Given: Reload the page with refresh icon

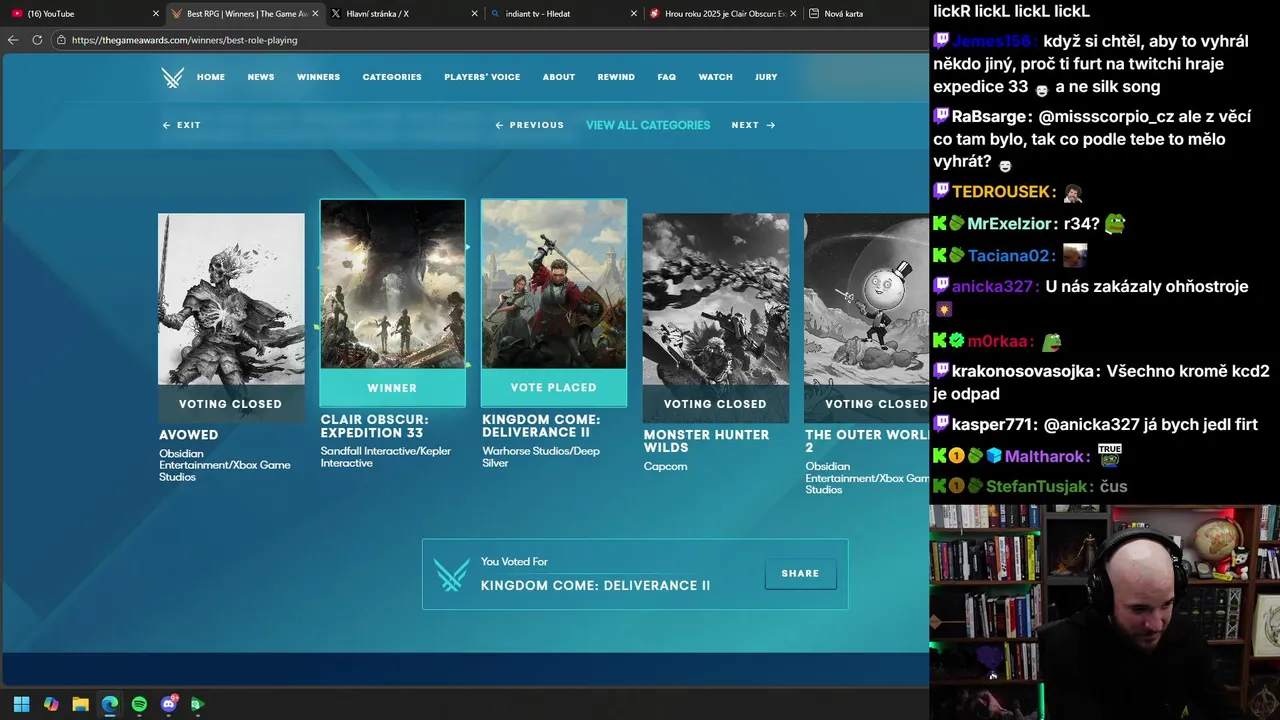Looking at the screenshot, I should pyautogui.click(x=37, y=40).
